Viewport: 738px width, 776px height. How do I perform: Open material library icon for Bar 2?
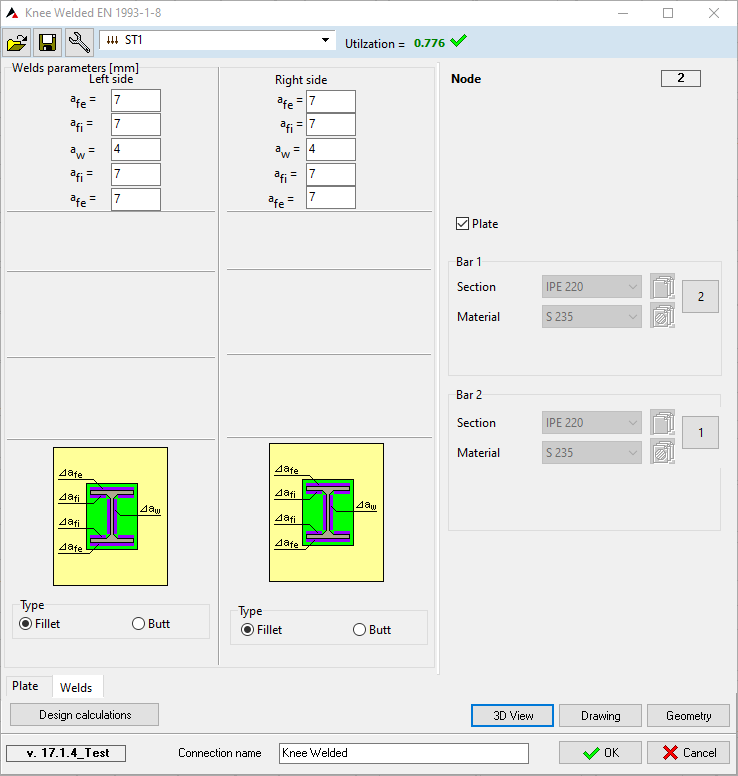pyautogui.click(x=662, y=452)
